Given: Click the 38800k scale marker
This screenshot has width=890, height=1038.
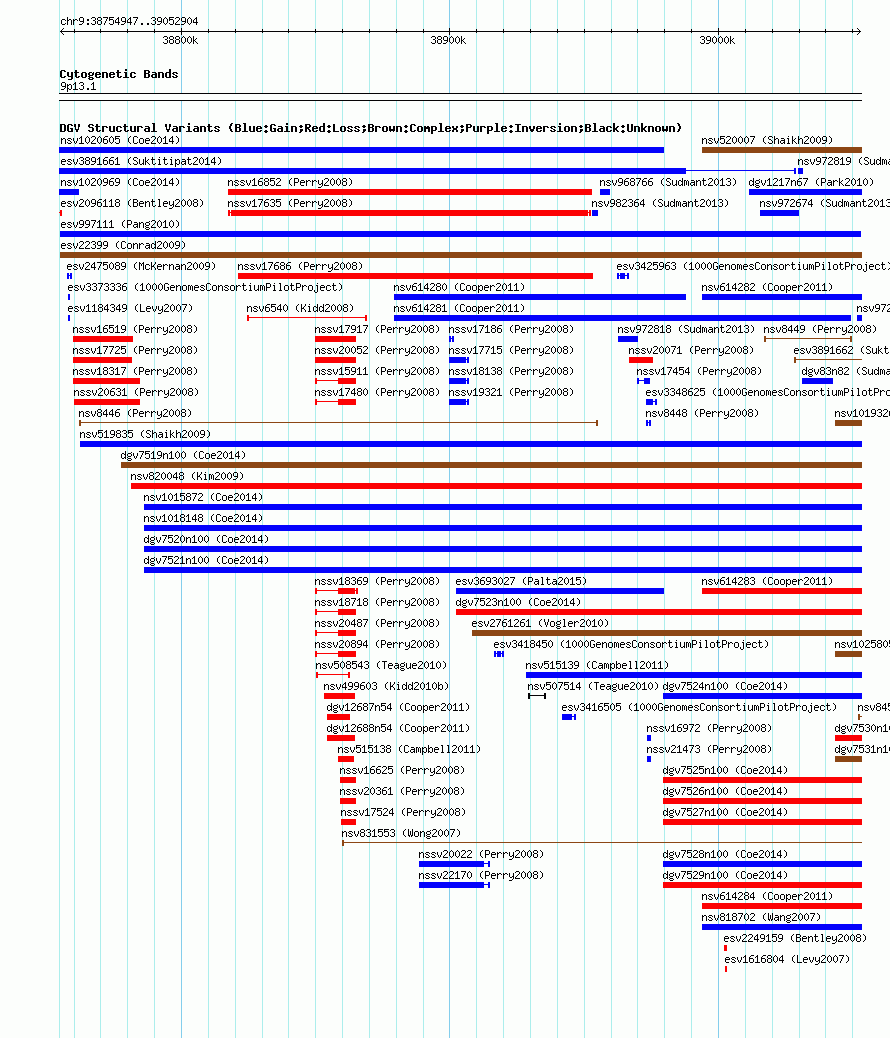Looking at the screenshot, I should tap(180, 40).
